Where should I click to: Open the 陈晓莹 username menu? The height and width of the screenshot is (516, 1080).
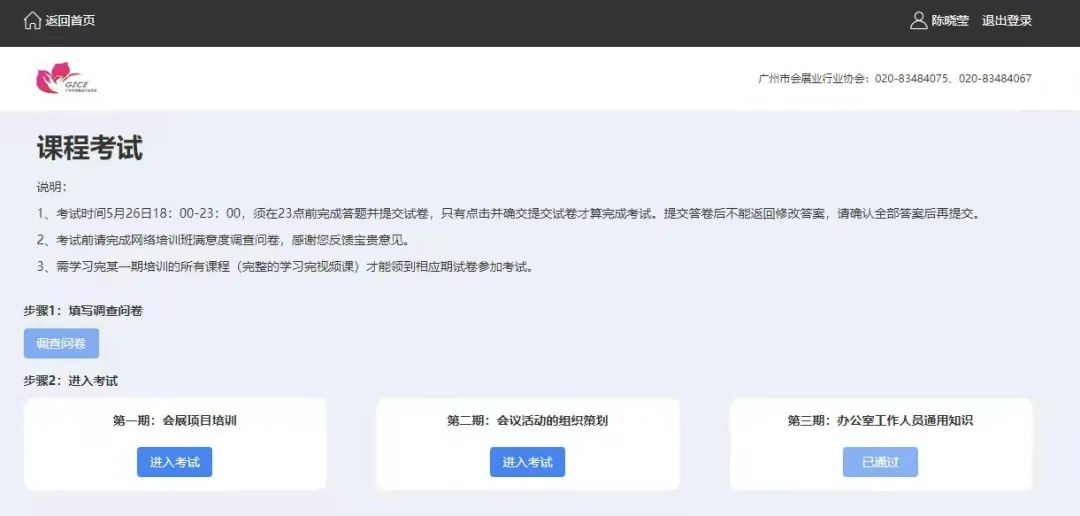point(950,21)
